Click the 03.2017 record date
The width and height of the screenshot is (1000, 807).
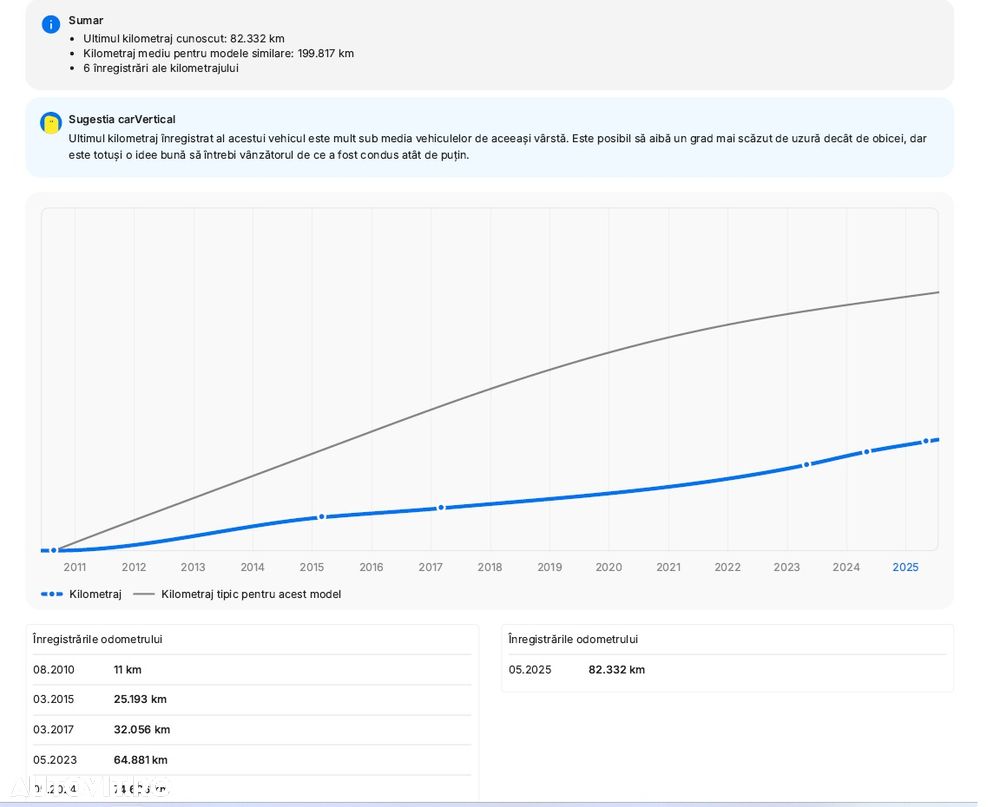[54, 729]
